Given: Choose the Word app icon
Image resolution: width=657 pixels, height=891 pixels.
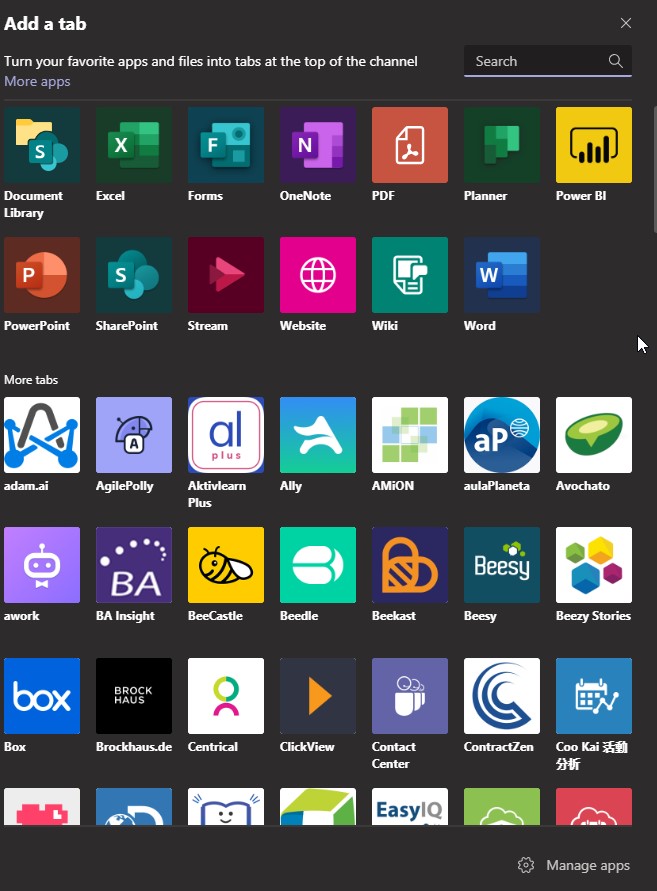Looking at the screenshot, I should click(502, 275).
